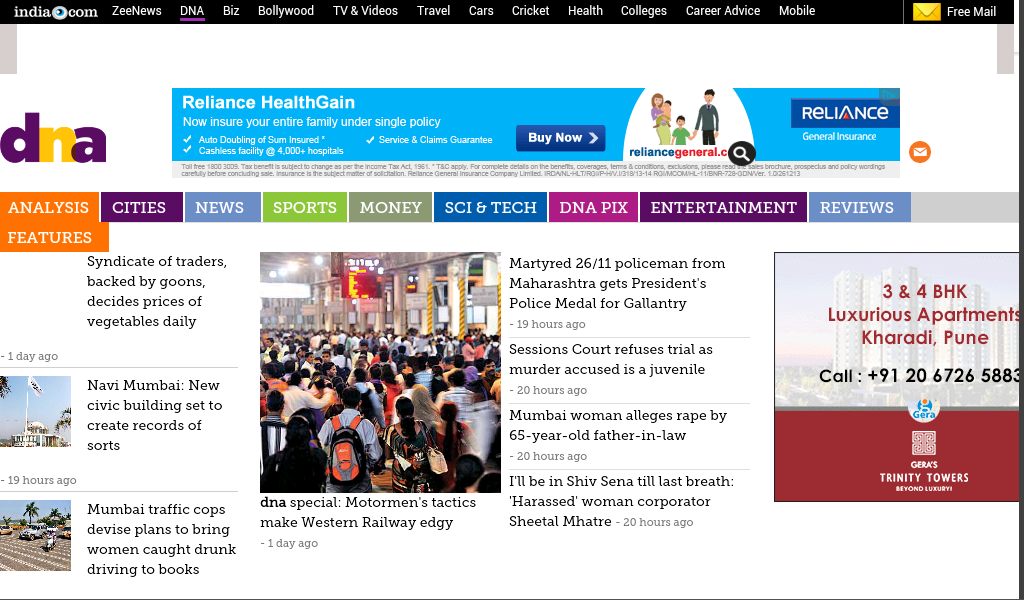Open Cars in top bar
Viewport: 1024px width, 600px height.
481,10
